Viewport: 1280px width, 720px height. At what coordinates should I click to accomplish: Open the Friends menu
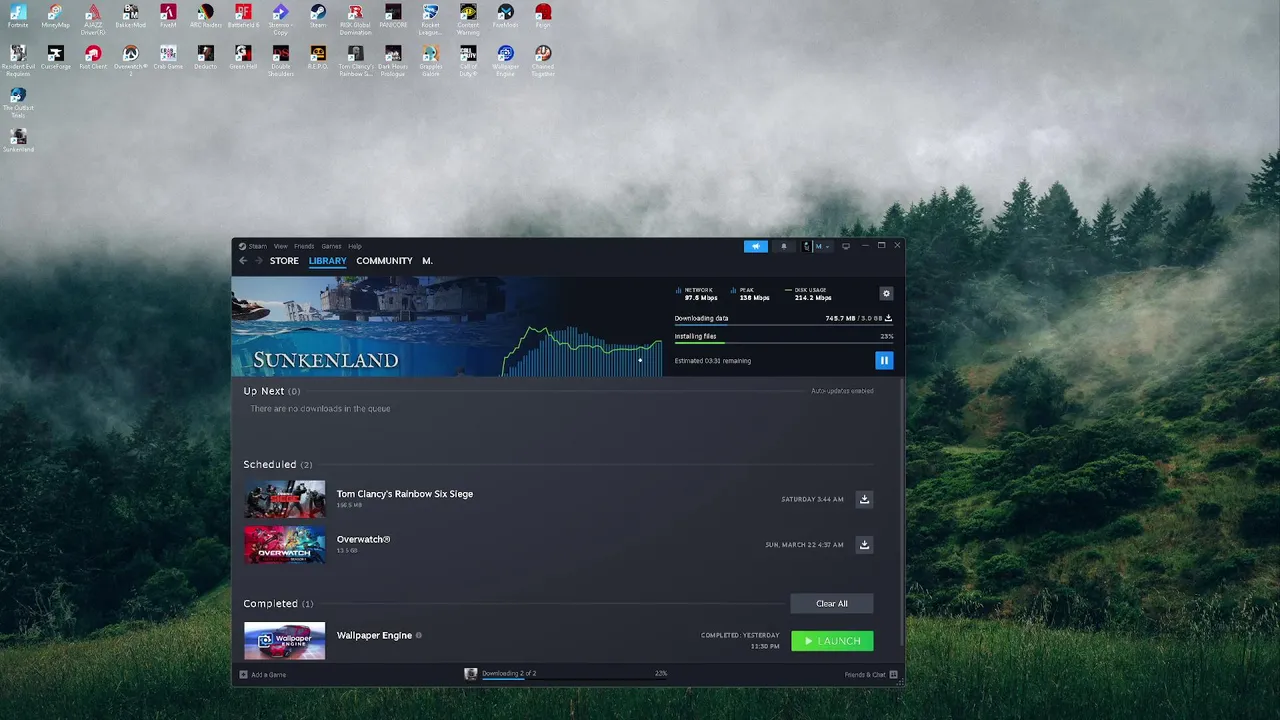pyautogui.click(x=304, y=246)
